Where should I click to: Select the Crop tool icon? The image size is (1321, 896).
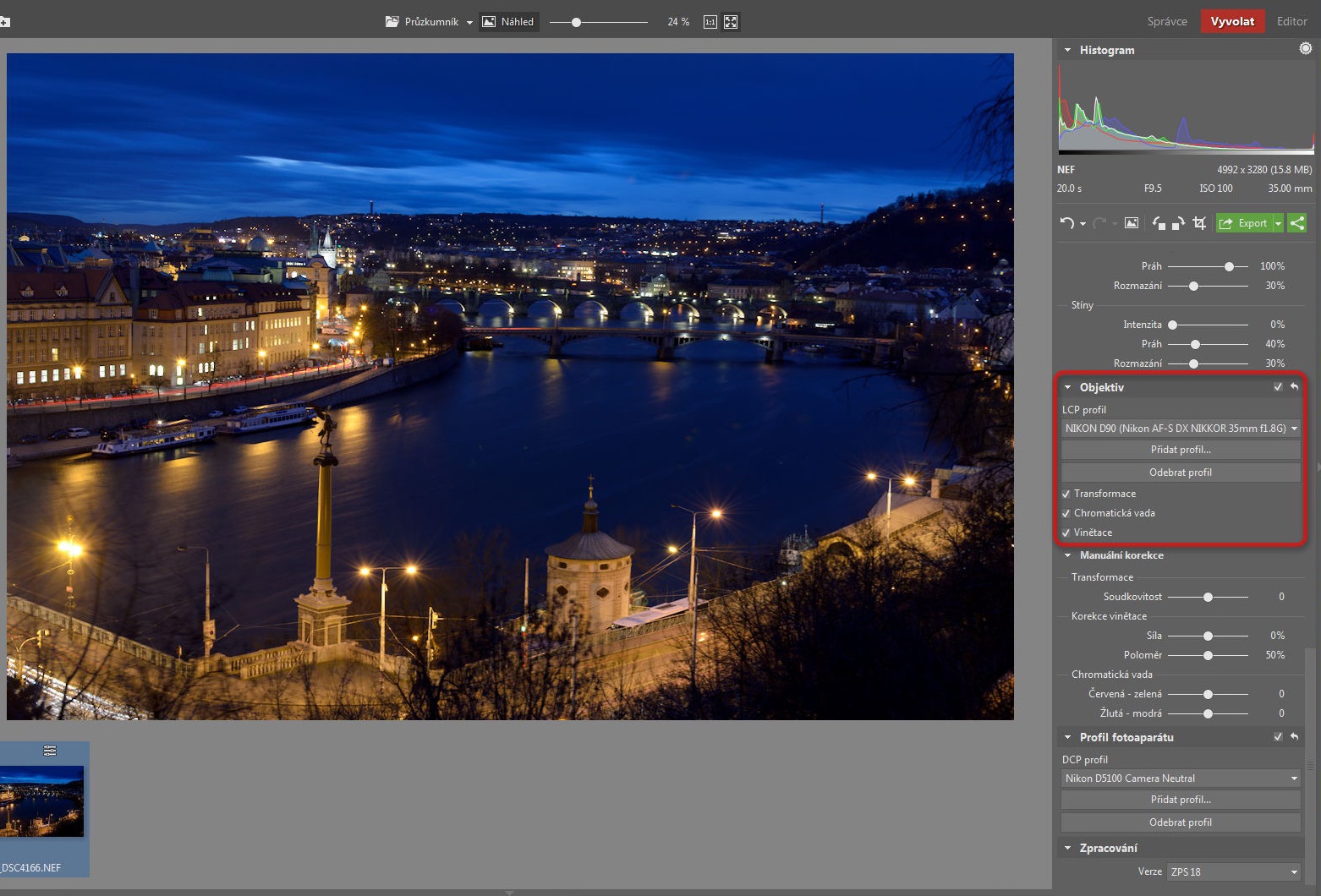coord(1199,223)
